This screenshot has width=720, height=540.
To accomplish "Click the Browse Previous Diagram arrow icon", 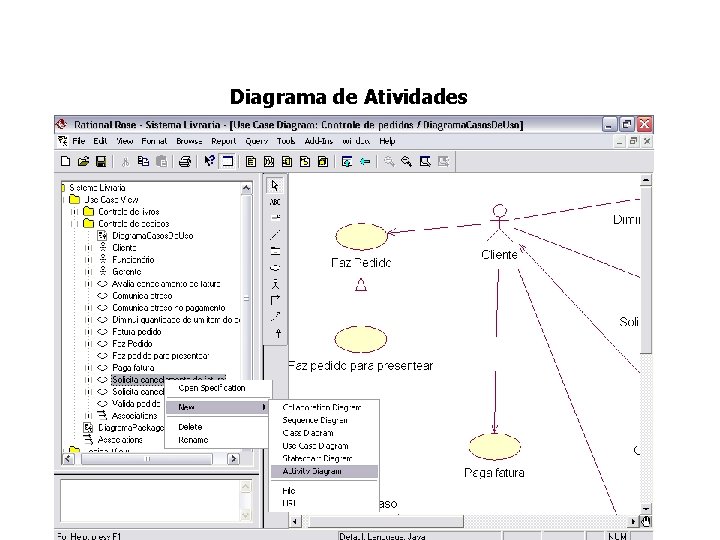I will point(365,162).
